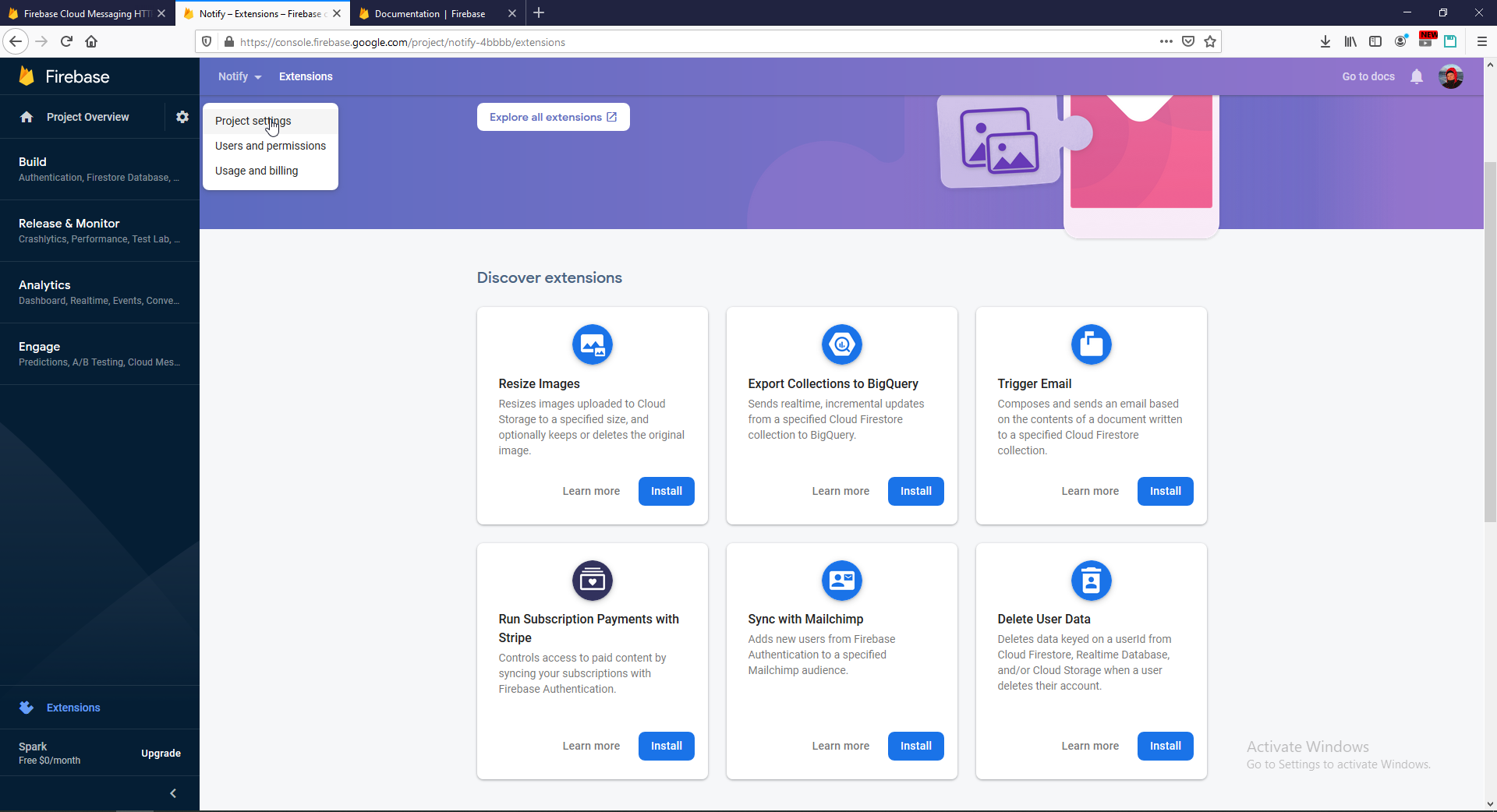Click the Sync with Mailchimp icon
The image size is (1497, 812).
click(x=842, y=581)
